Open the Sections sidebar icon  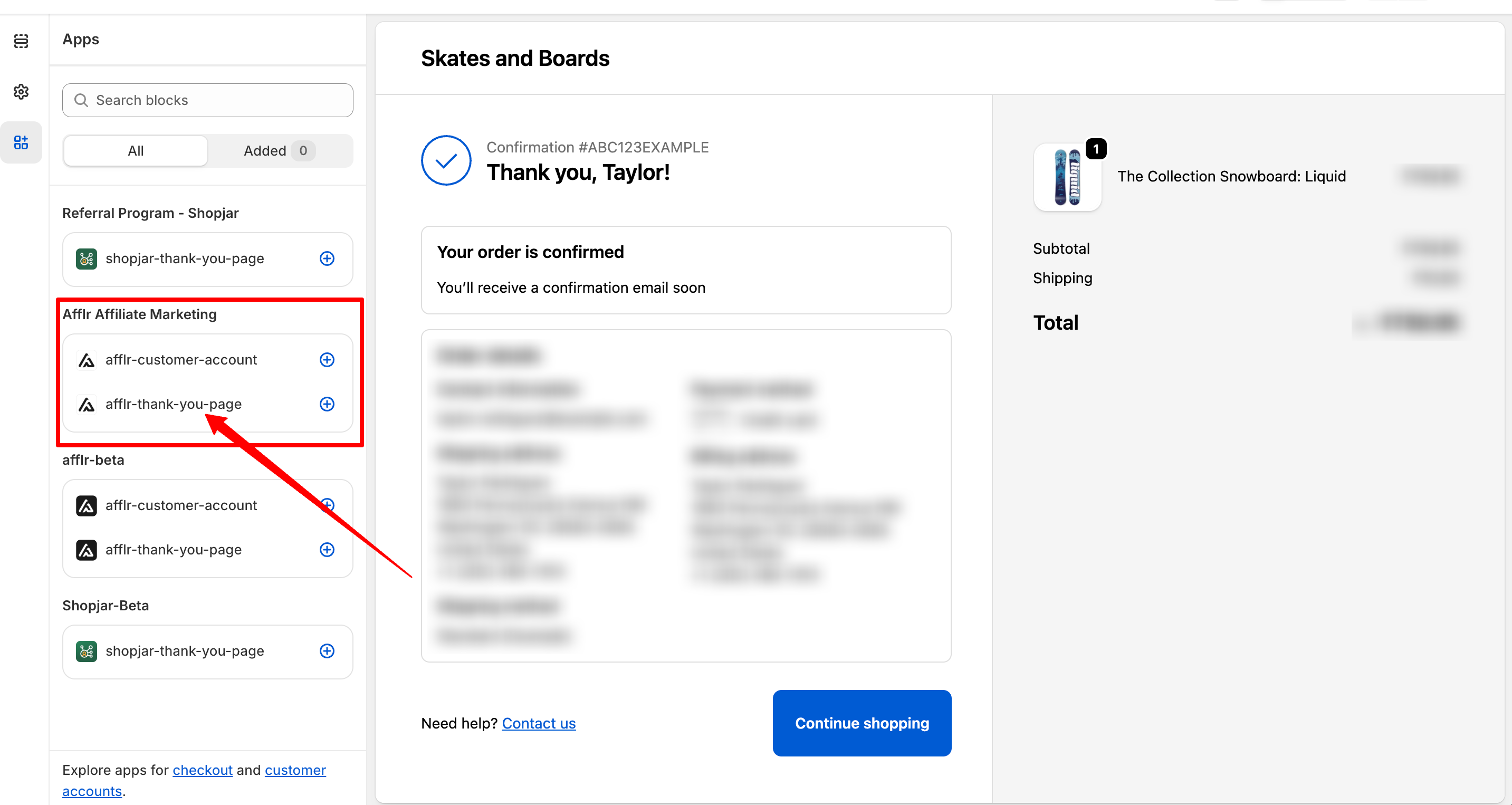tap(21, 41)
